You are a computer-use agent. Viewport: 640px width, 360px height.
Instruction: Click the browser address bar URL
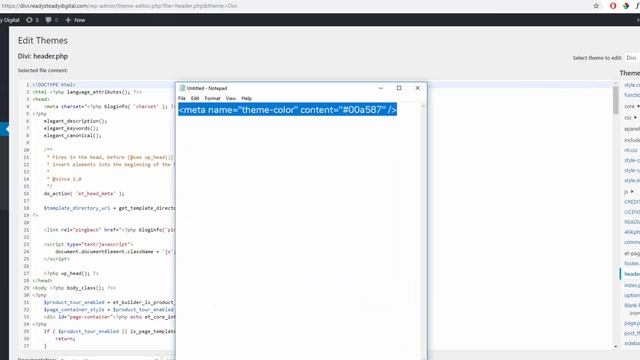[x=119, y=6]
